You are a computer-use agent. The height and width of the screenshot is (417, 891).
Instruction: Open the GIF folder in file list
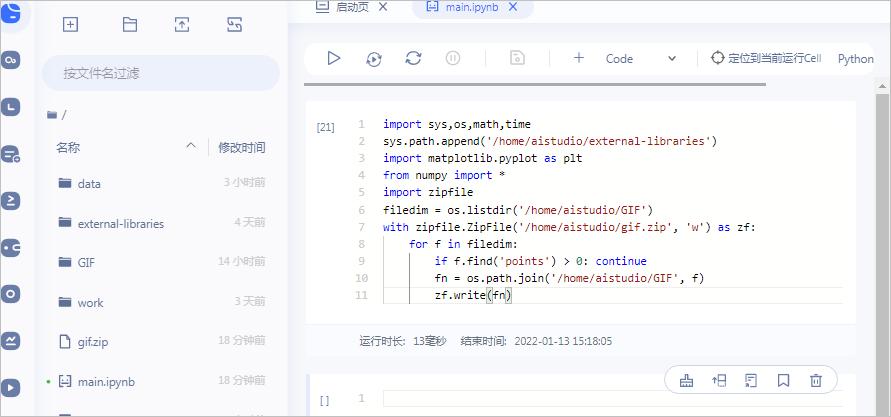tap(86, 262)
